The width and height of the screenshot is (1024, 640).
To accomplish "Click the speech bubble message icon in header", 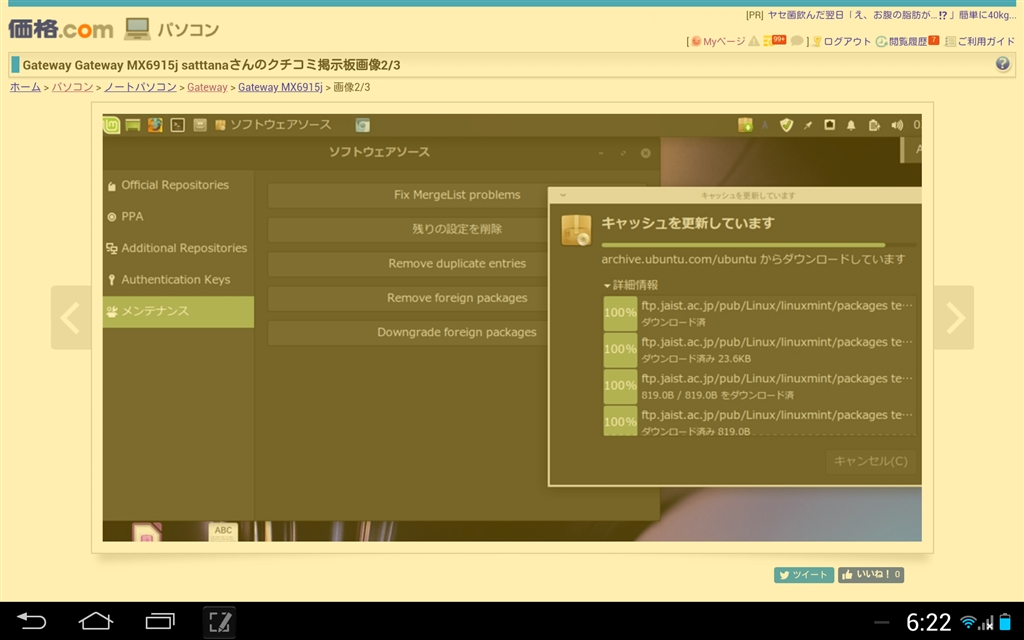I will coord(797,41).
